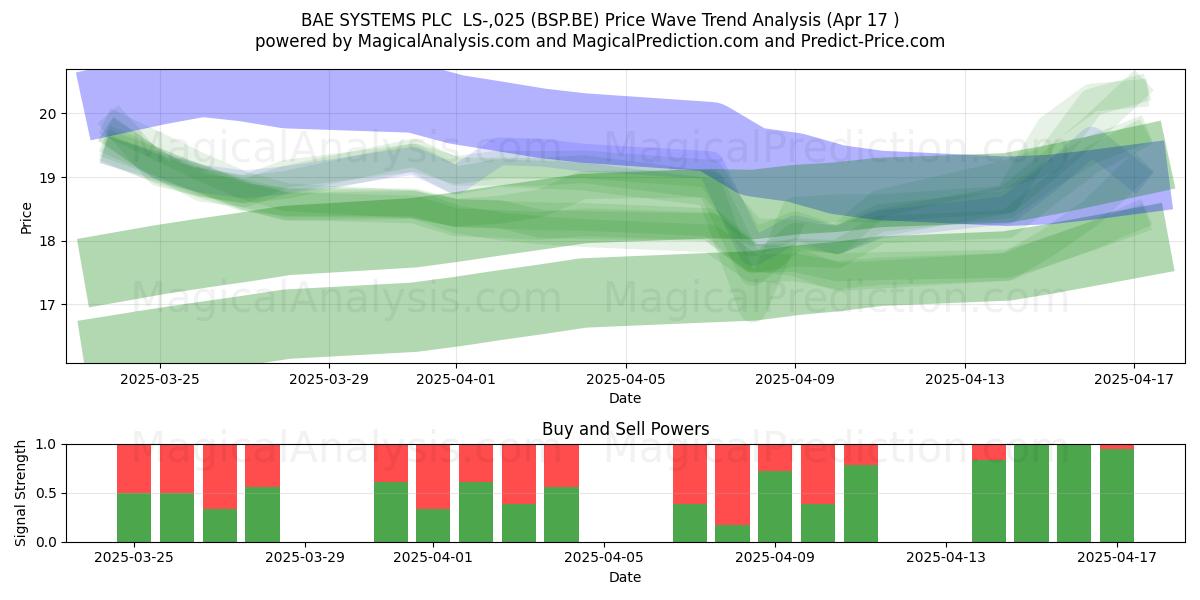Click the 'Date' label under the bar chart
1200x600 pixels.
[x=625, y=577]
